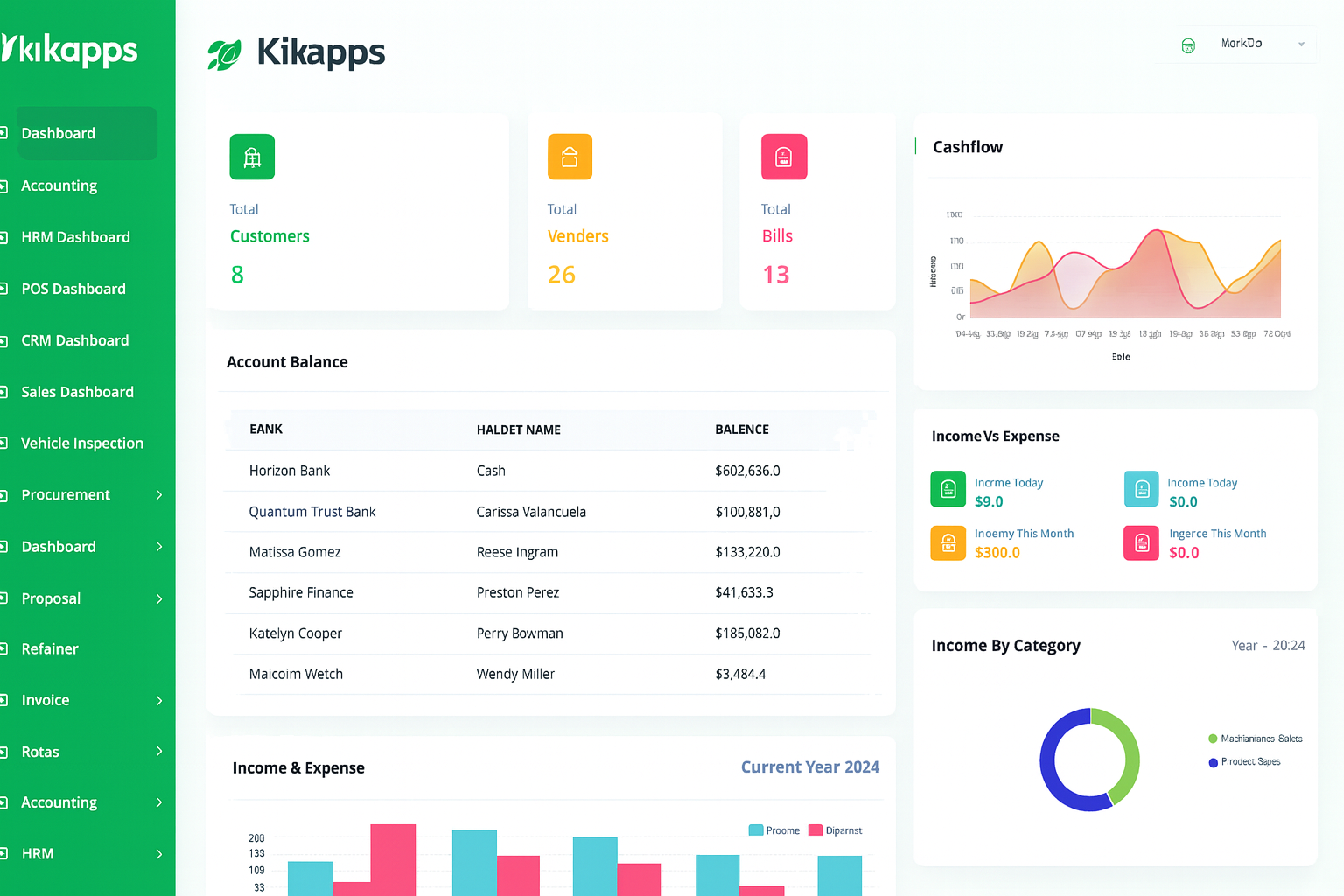Image resolution: width=1344 pixels, height=896 pixels.
Task: Click the green user avatar icon in header
Action: 1188,45
